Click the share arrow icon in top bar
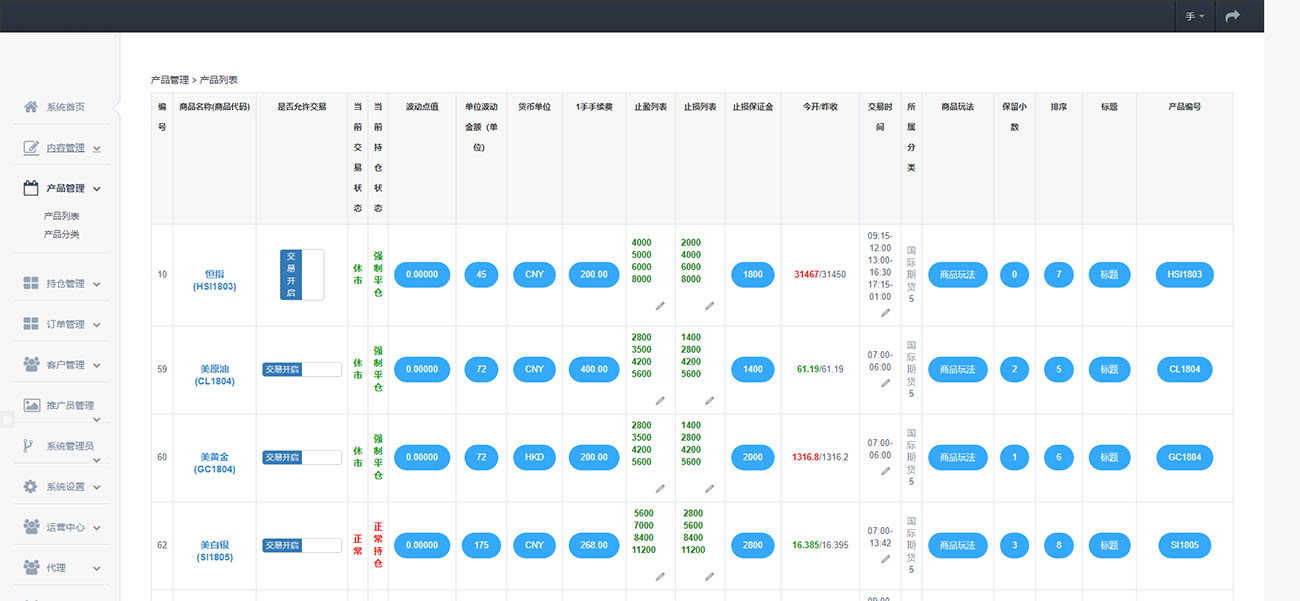The image size is (1300, 601). 1232,16
